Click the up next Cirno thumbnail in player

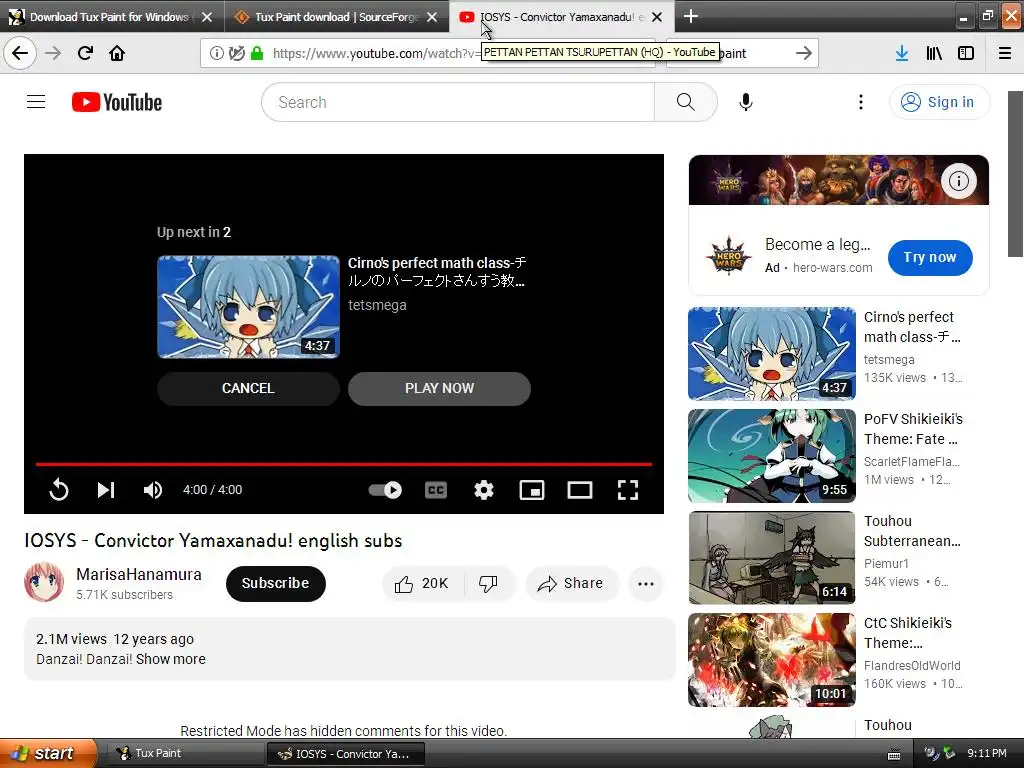tap(248, 306)
